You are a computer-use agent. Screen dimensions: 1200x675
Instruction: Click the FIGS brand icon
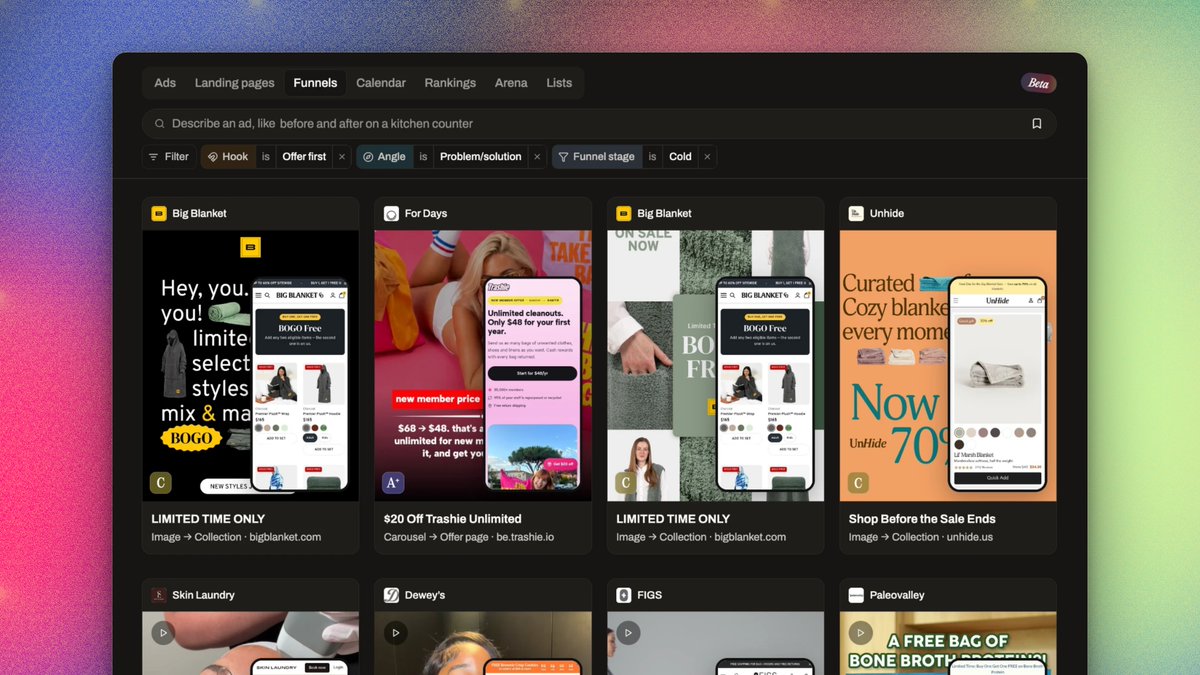(624, 595)
